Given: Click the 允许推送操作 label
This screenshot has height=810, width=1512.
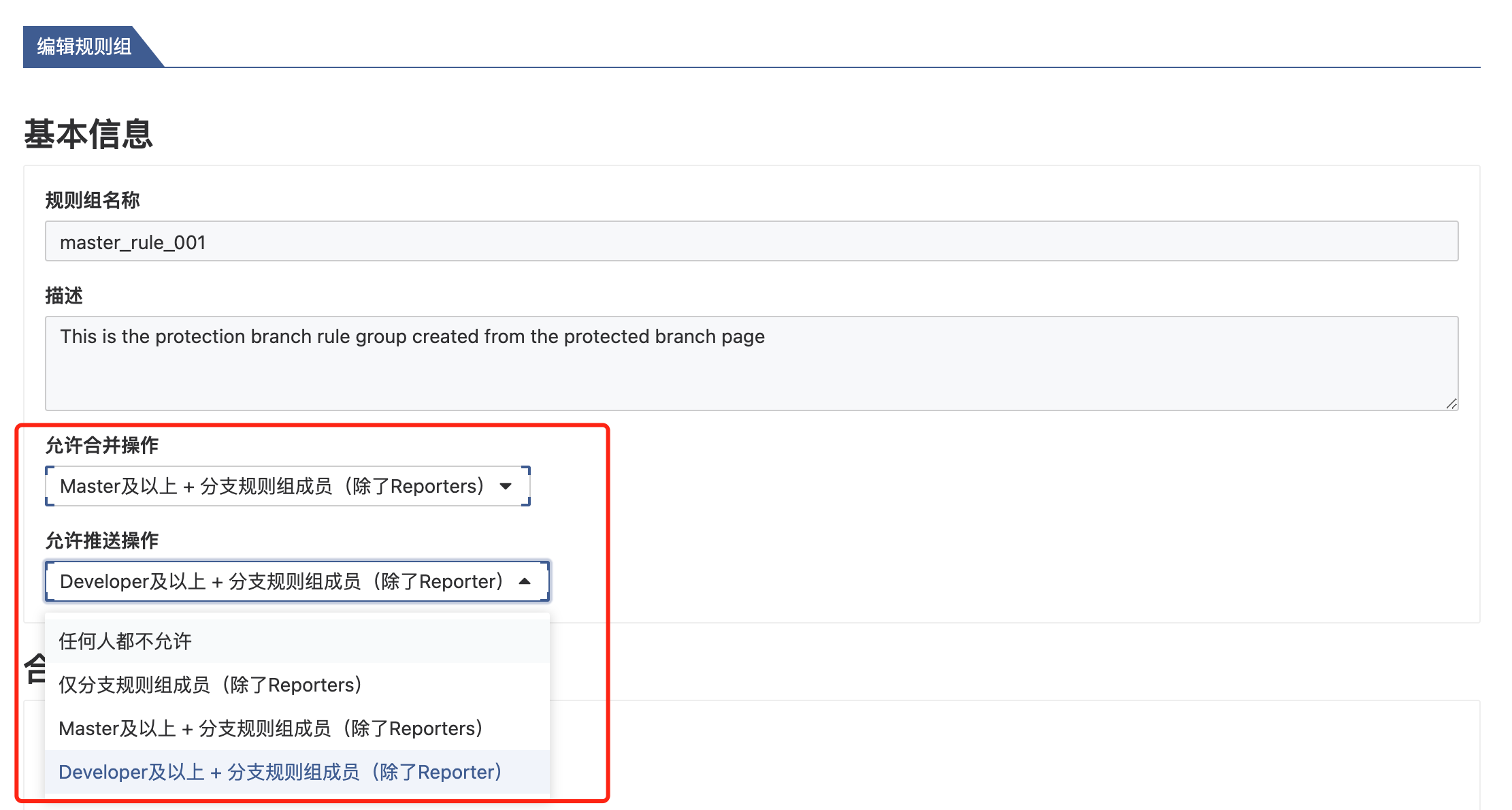Looking at the screenshot, I should pos(102,540).
